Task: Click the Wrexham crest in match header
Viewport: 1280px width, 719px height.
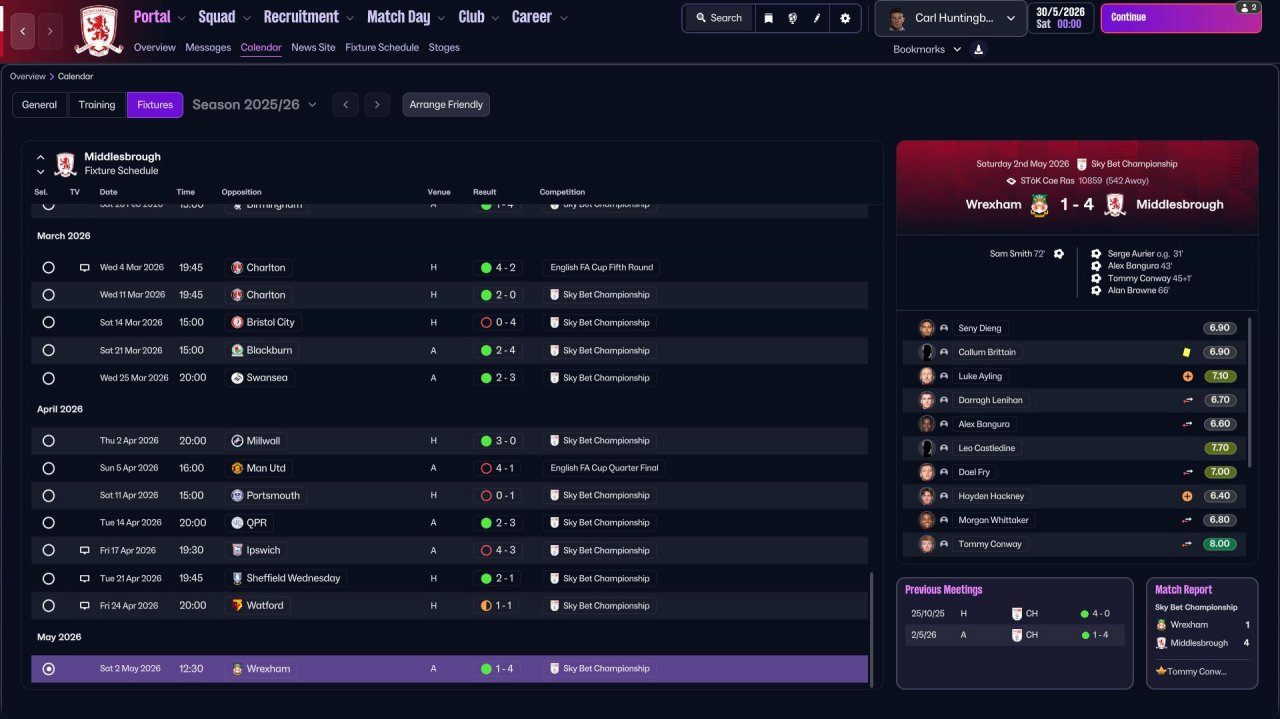Action: coord(1040,204)
